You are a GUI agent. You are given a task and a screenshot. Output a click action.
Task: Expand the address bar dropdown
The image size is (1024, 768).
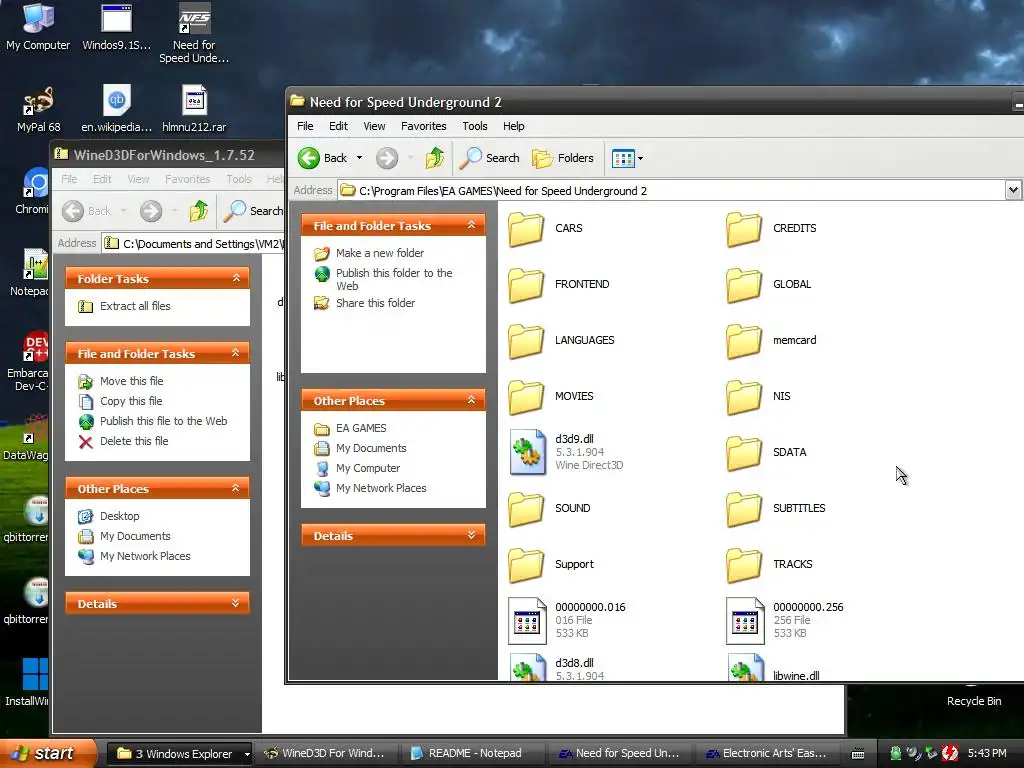[1013, 190]
